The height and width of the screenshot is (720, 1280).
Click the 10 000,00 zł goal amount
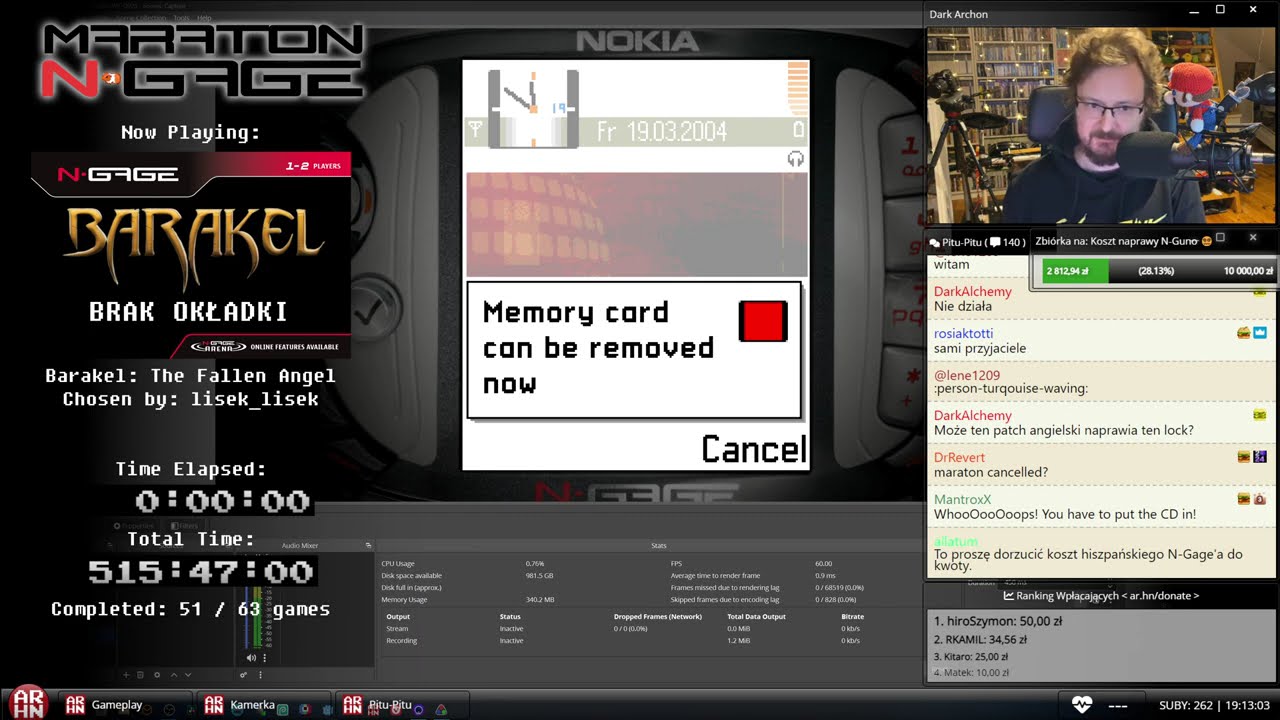tap(1248, 271)
